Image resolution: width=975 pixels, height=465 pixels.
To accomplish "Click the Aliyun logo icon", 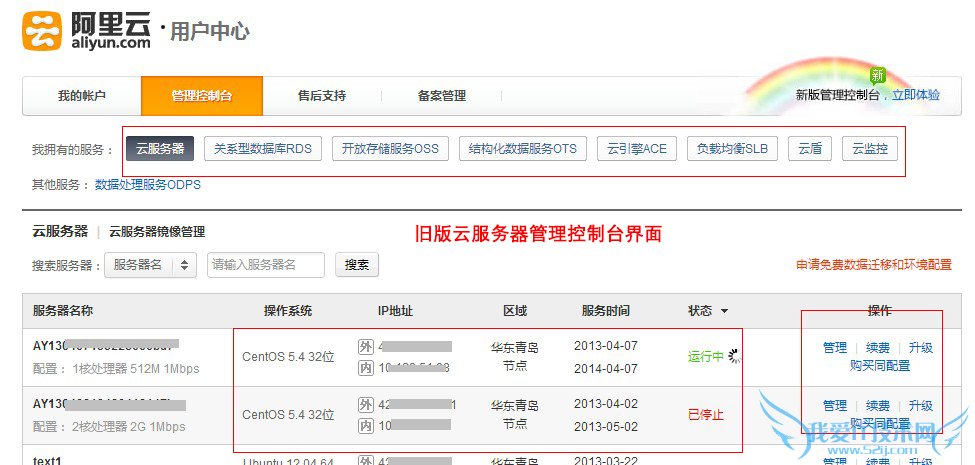I will click(x=42, y=31).
